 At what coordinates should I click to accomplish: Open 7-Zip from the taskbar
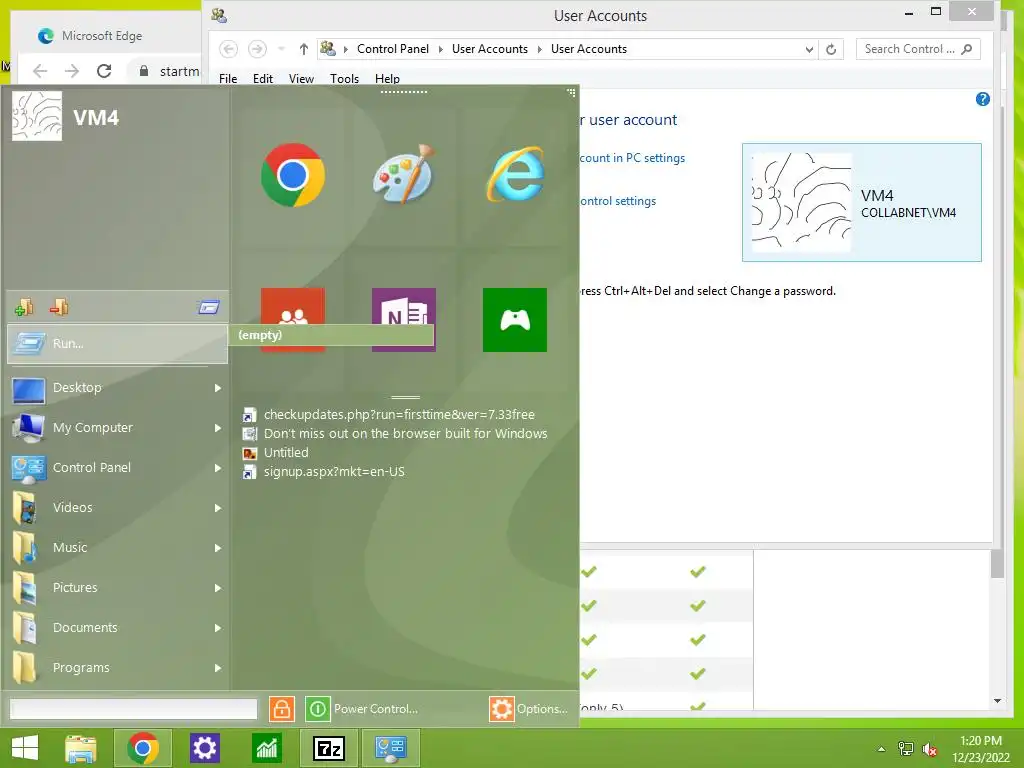coord(328,748)
